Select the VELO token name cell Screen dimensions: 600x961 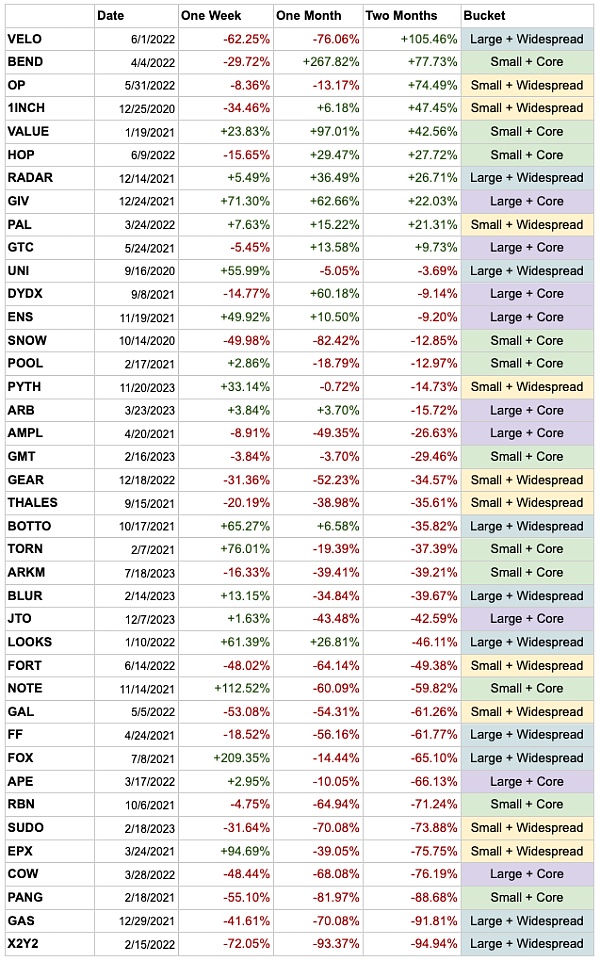click(23, 39)
